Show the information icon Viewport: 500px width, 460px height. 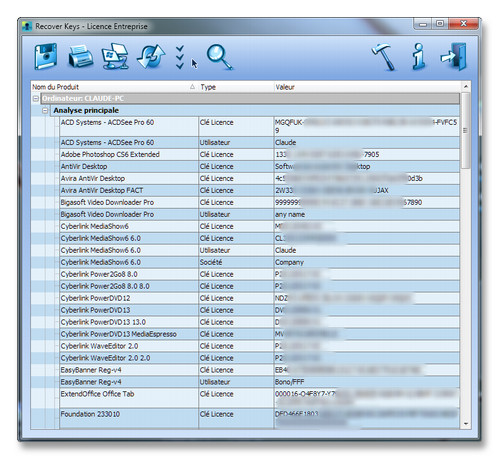tap(419, 57)
